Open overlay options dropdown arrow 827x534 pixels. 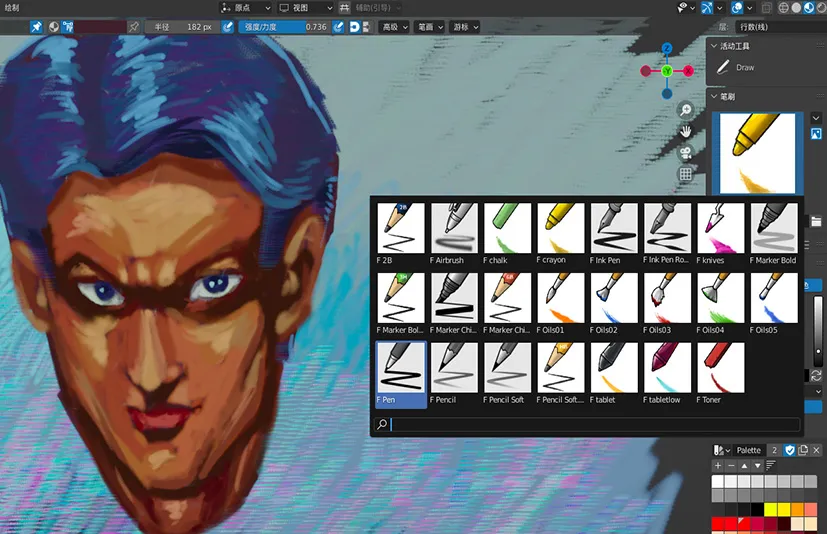coord(749,7)
